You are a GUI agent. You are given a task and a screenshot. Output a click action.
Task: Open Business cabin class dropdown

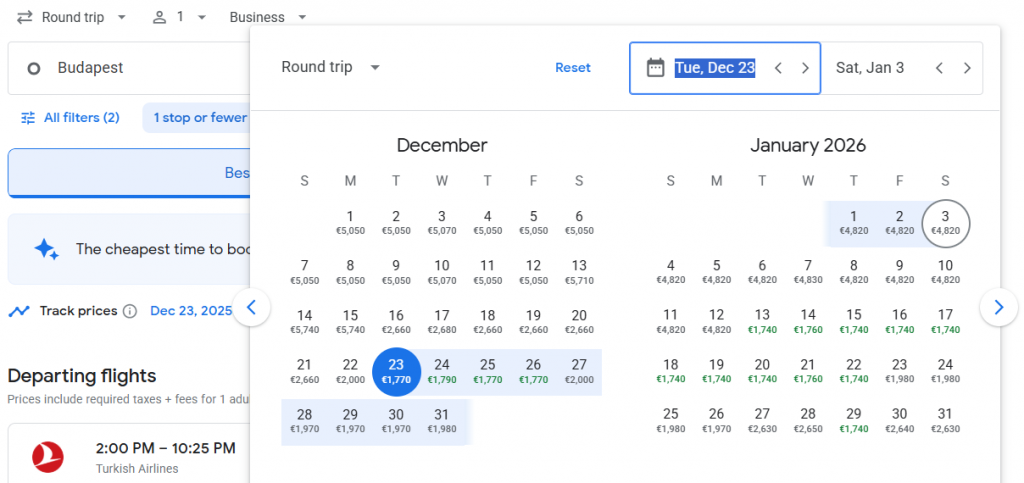pos(268,18)
